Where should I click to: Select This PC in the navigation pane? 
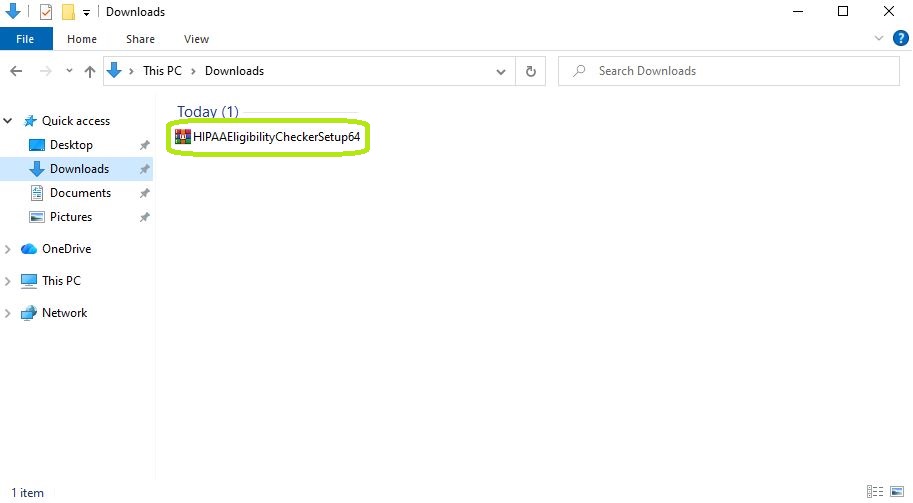61,281
